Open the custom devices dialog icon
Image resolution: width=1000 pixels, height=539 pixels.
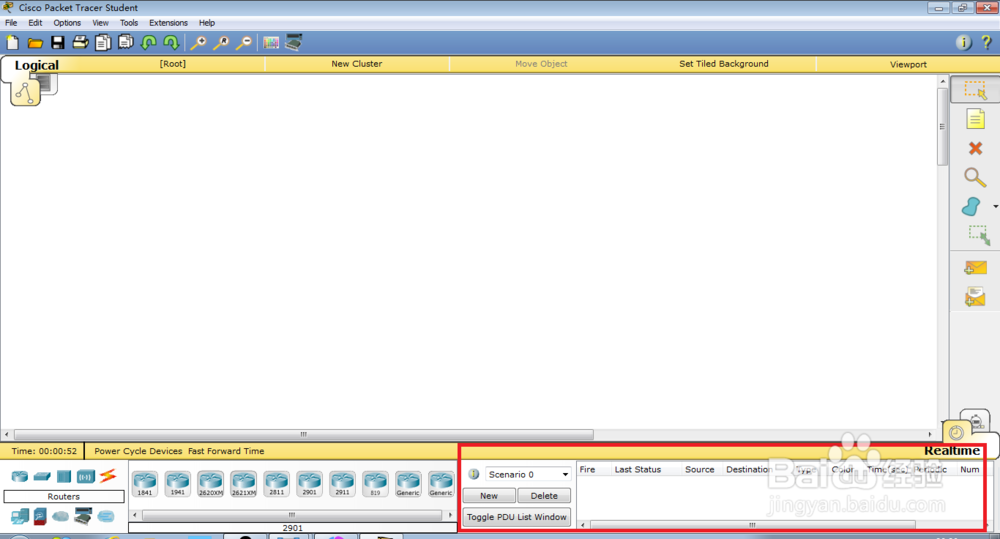click(293, 43)
